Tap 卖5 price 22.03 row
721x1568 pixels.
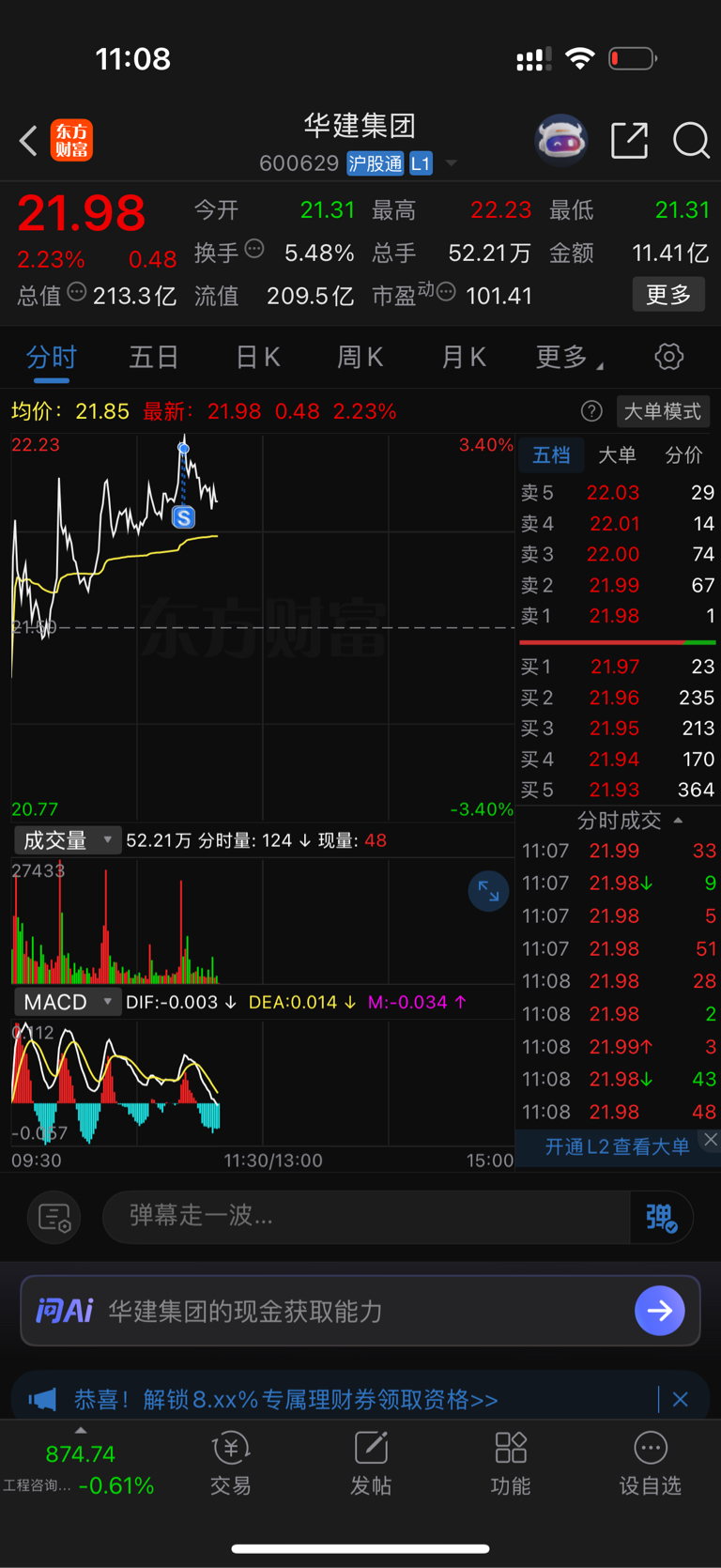click(x=618, y=492)
